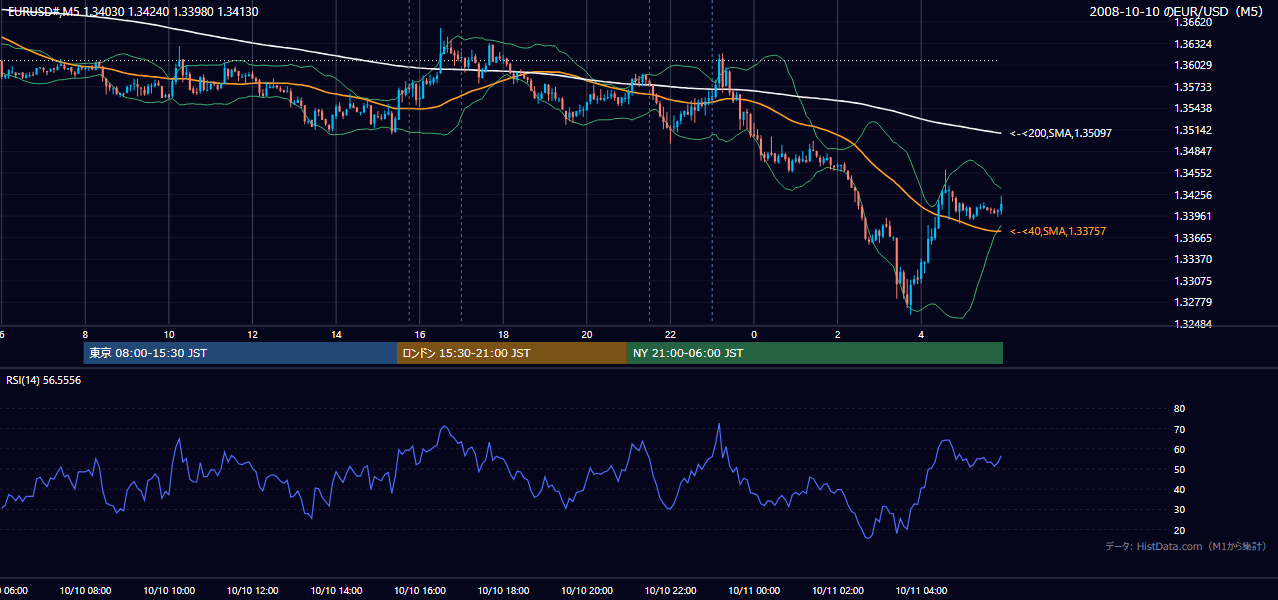Click the RSI(14) 56.5556 indicator label
The width and height of the screenshot is (1278, 600).
point(44,380)
